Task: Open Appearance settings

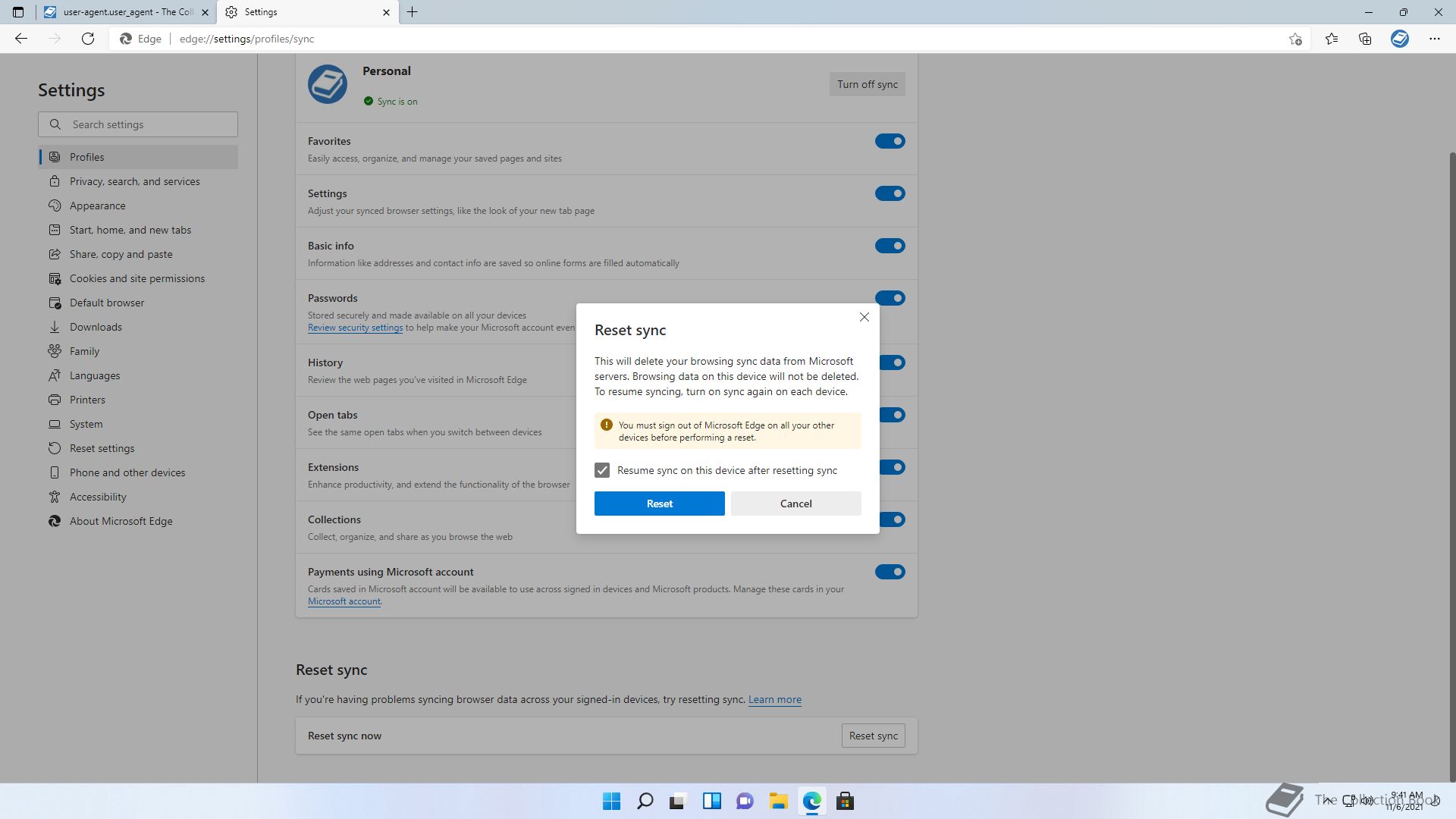Action: tap(138, 206)
